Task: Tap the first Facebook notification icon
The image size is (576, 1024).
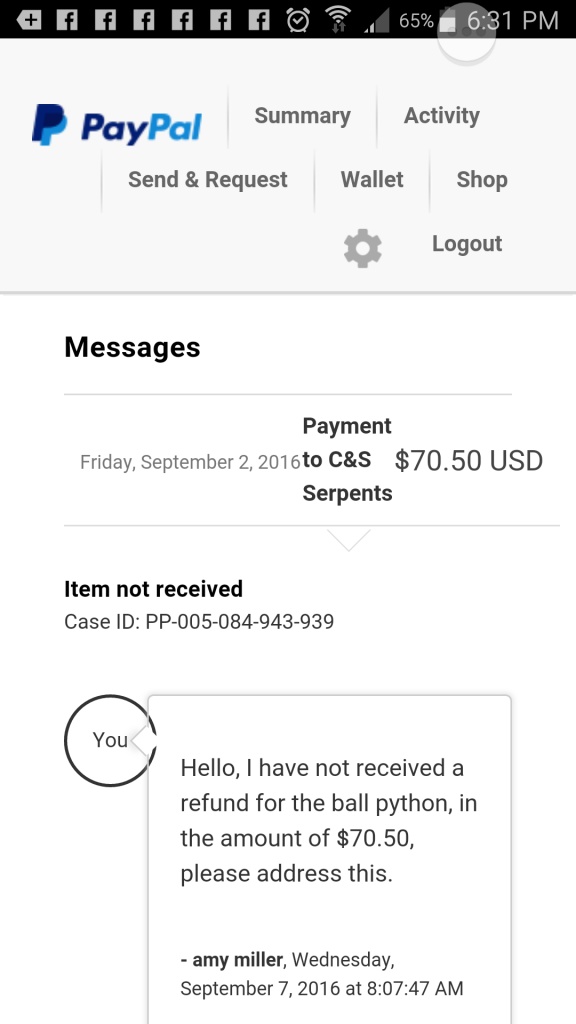Action: click(x=67, y=21)
